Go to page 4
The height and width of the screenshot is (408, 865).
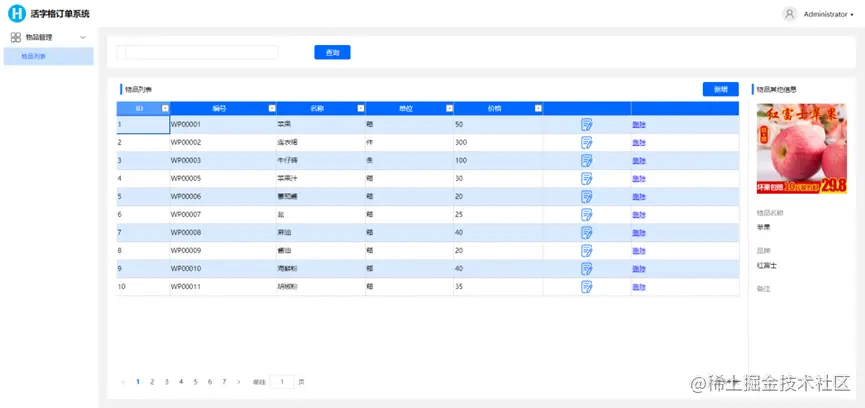[x=181, y=382]
